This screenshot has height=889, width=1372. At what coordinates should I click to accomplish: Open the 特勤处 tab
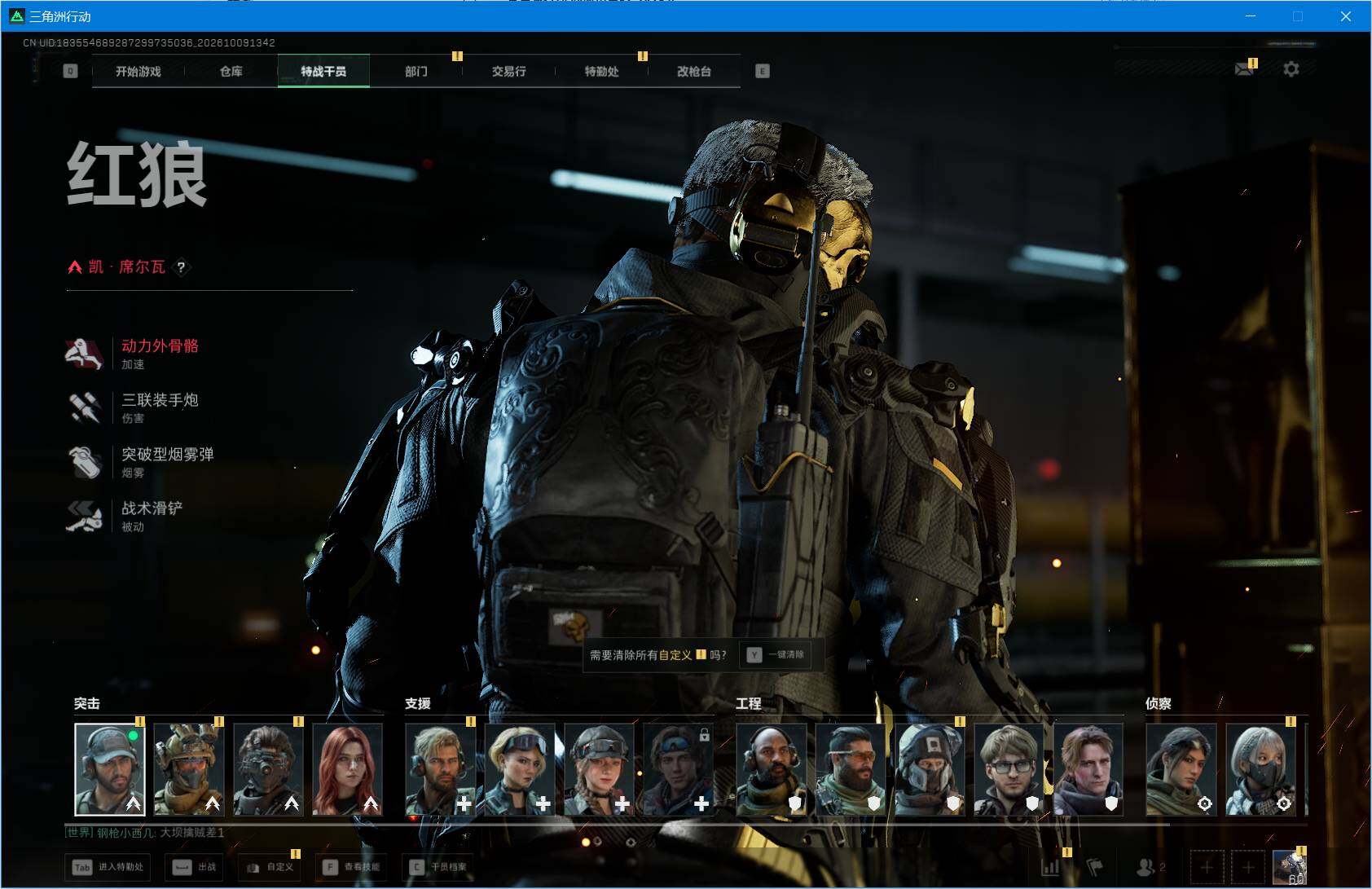pyautogui.click(x=601, y=71)
